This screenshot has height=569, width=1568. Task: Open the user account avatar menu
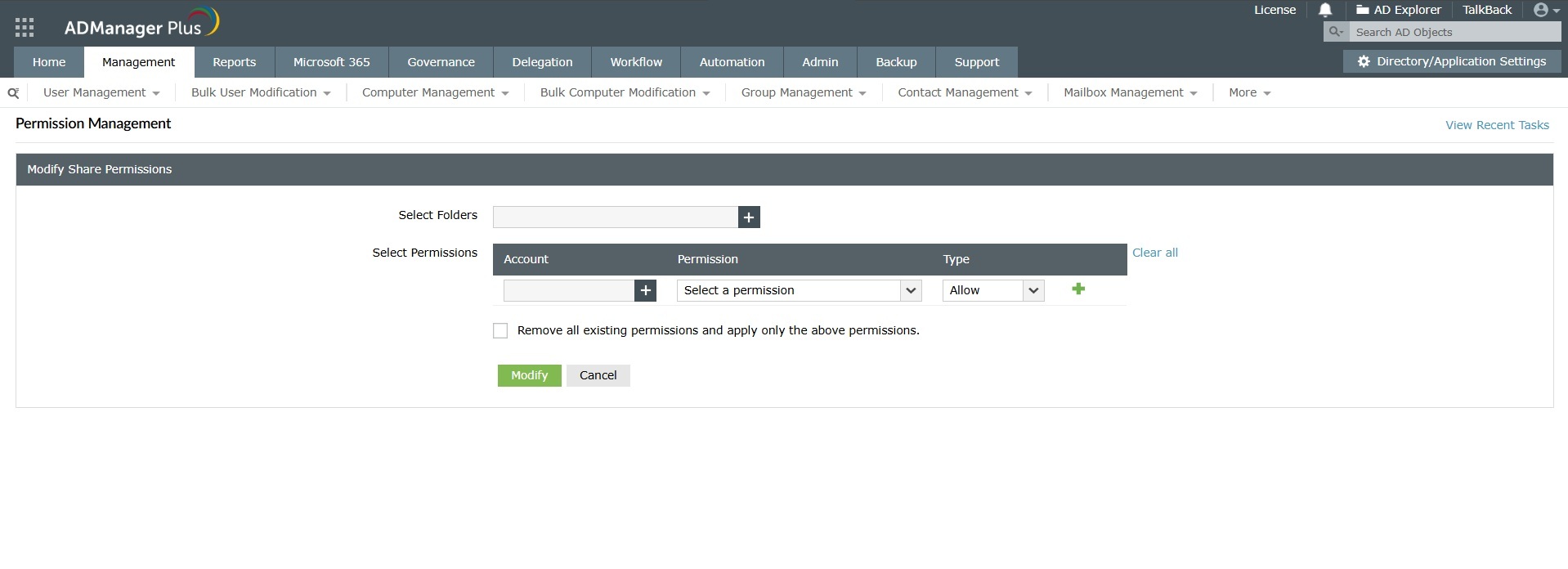point(1547,10)
